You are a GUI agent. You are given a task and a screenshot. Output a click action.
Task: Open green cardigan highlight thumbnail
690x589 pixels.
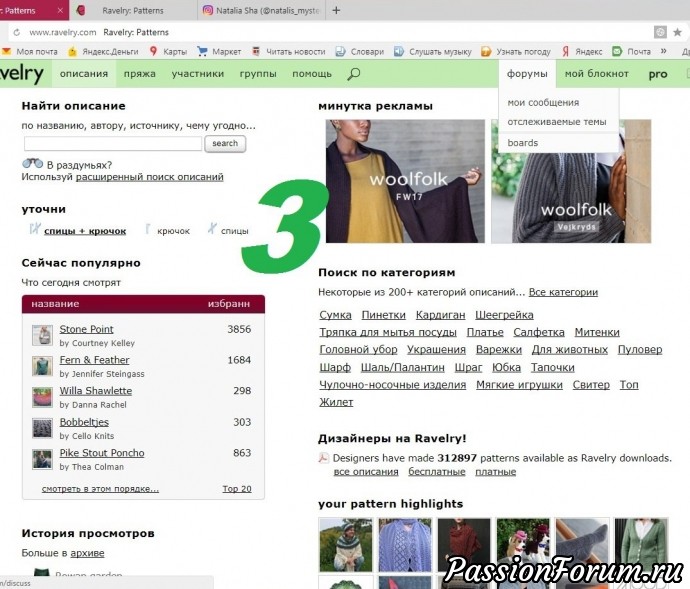[641, 545]
